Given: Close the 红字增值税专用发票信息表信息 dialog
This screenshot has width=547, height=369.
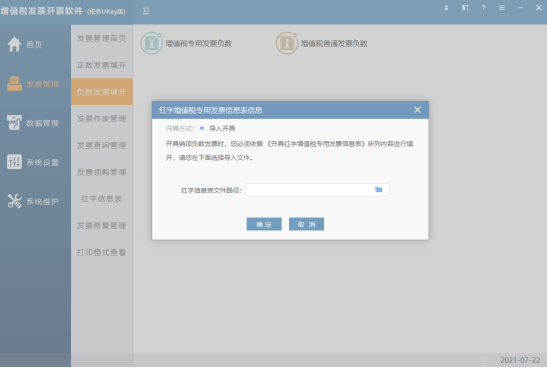Looking at the screenshot, I should pos(417,110).
